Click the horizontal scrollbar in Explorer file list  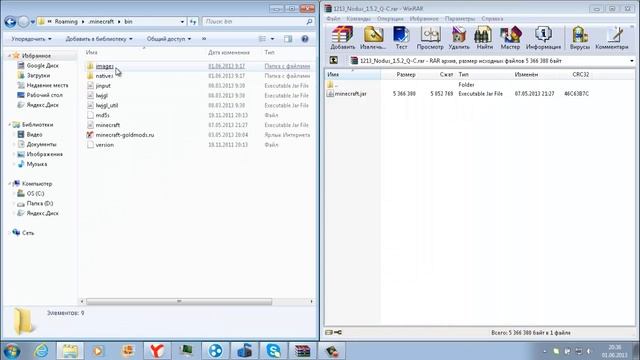(179, 302)
